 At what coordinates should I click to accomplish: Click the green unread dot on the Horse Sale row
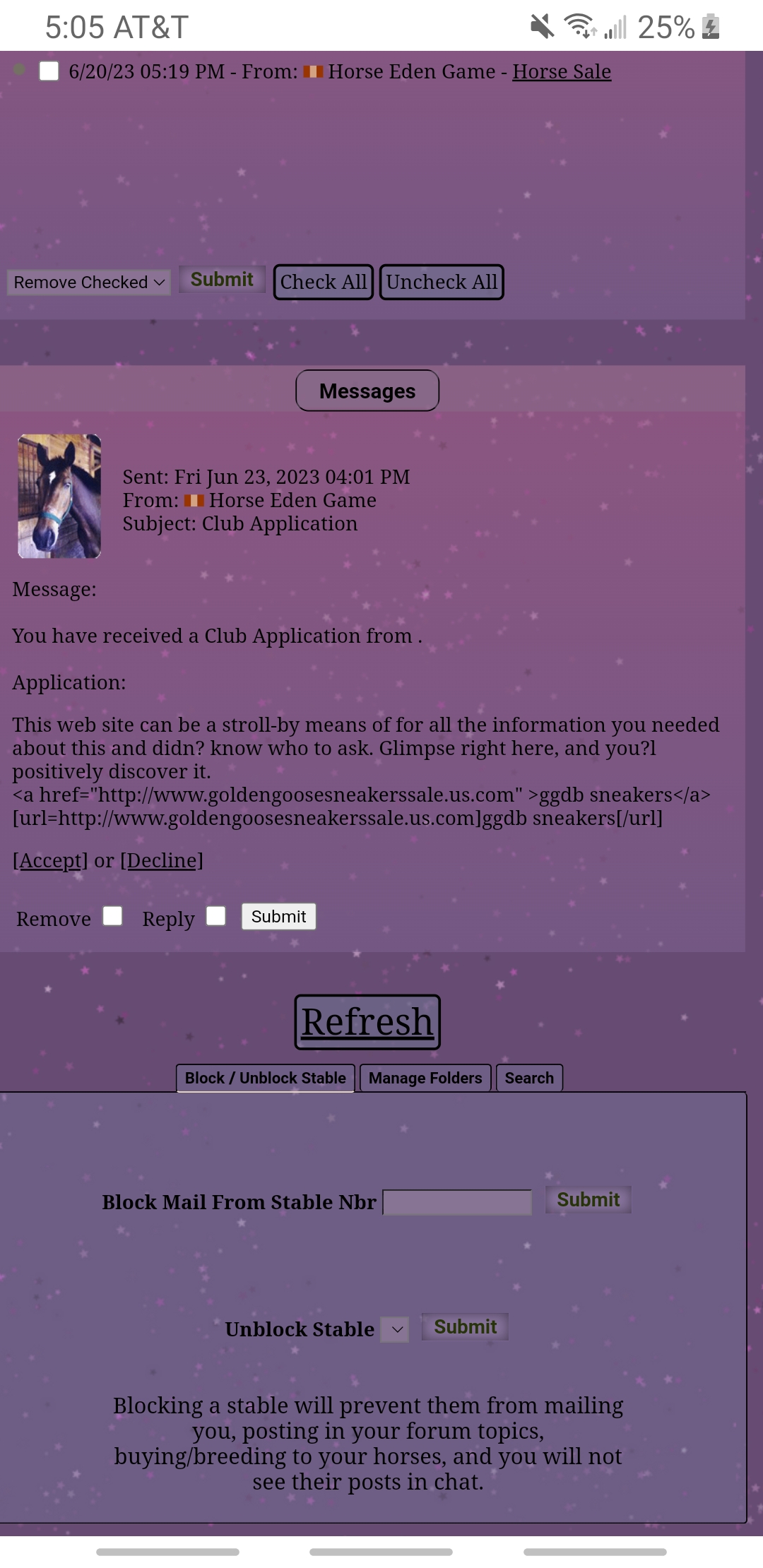point(20,70)
